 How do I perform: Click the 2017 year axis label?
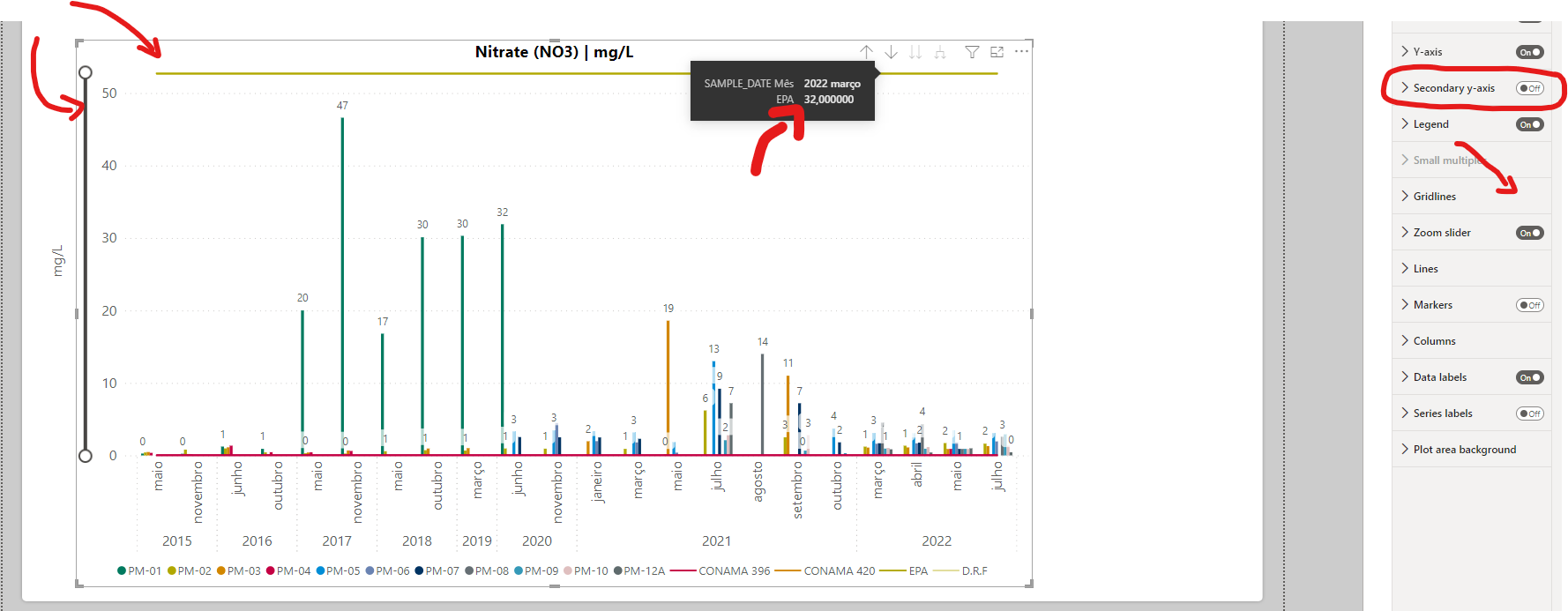pyautogui.click(x=337, y=541)
